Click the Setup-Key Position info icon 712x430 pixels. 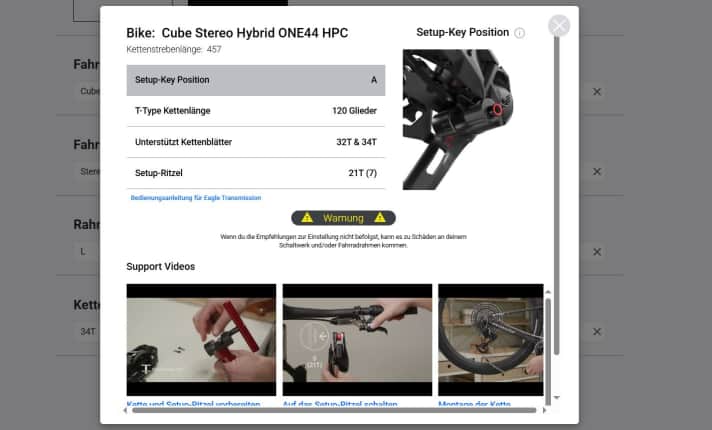[x=519, y=33]
